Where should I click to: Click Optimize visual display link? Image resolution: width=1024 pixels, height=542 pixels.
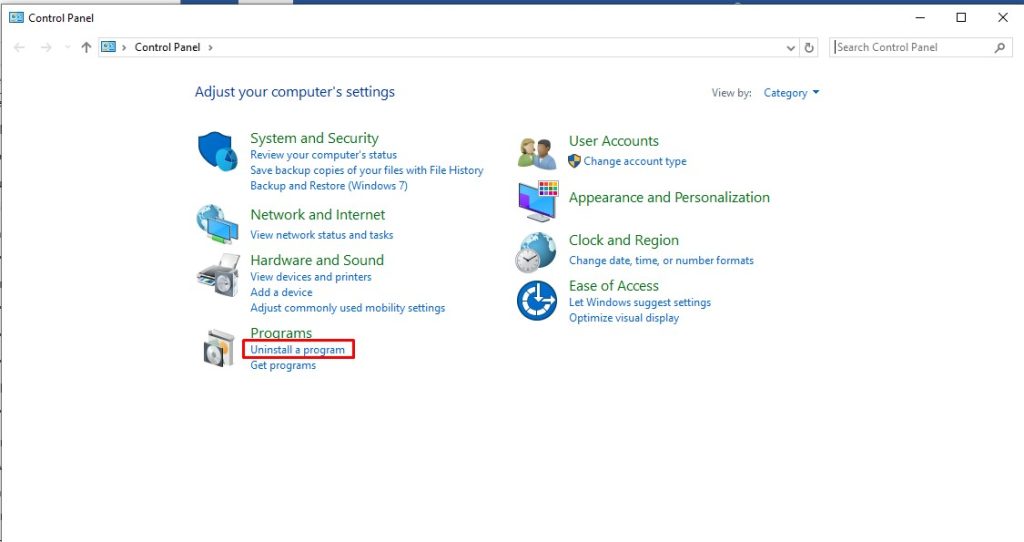click(624, 318)
